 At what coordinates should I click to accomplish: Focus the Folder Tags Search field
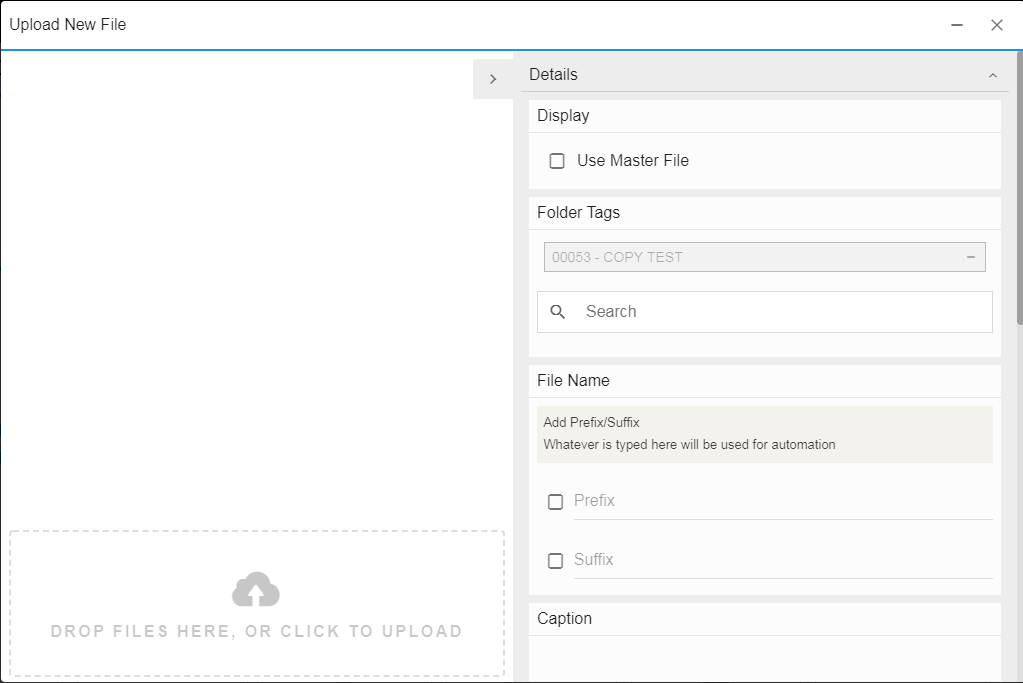[x=780, y=312]
